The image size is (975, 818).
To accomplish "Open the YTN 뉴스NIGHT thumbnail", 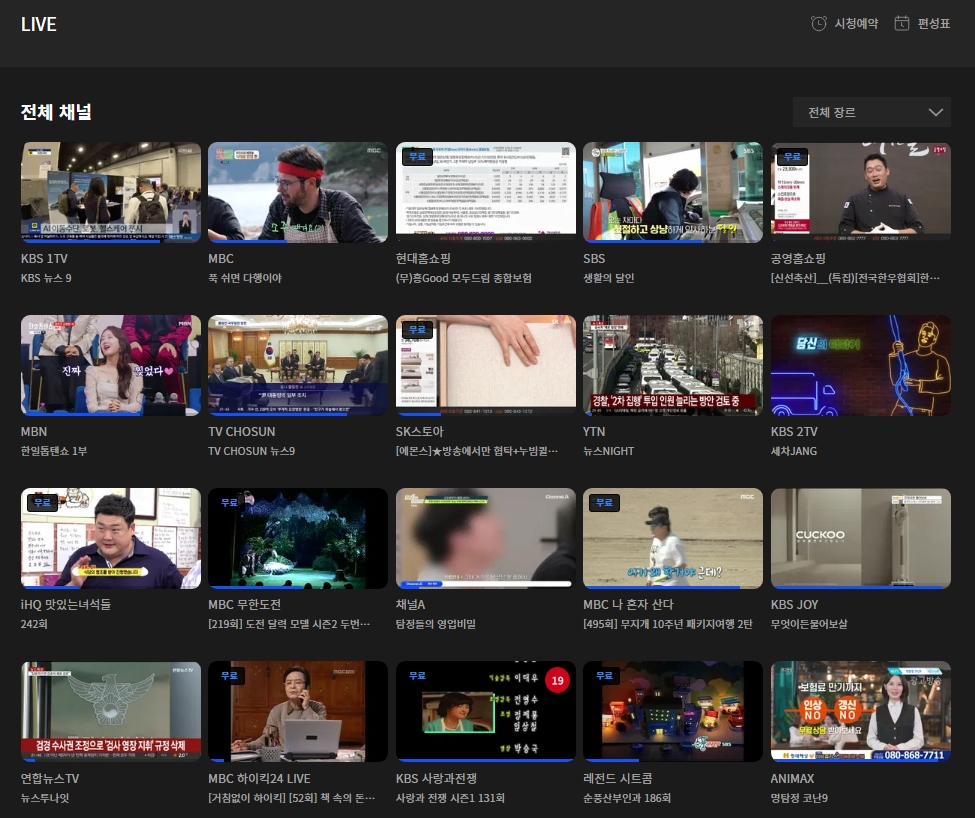I will pyautogui.click(x=673, y=365).
